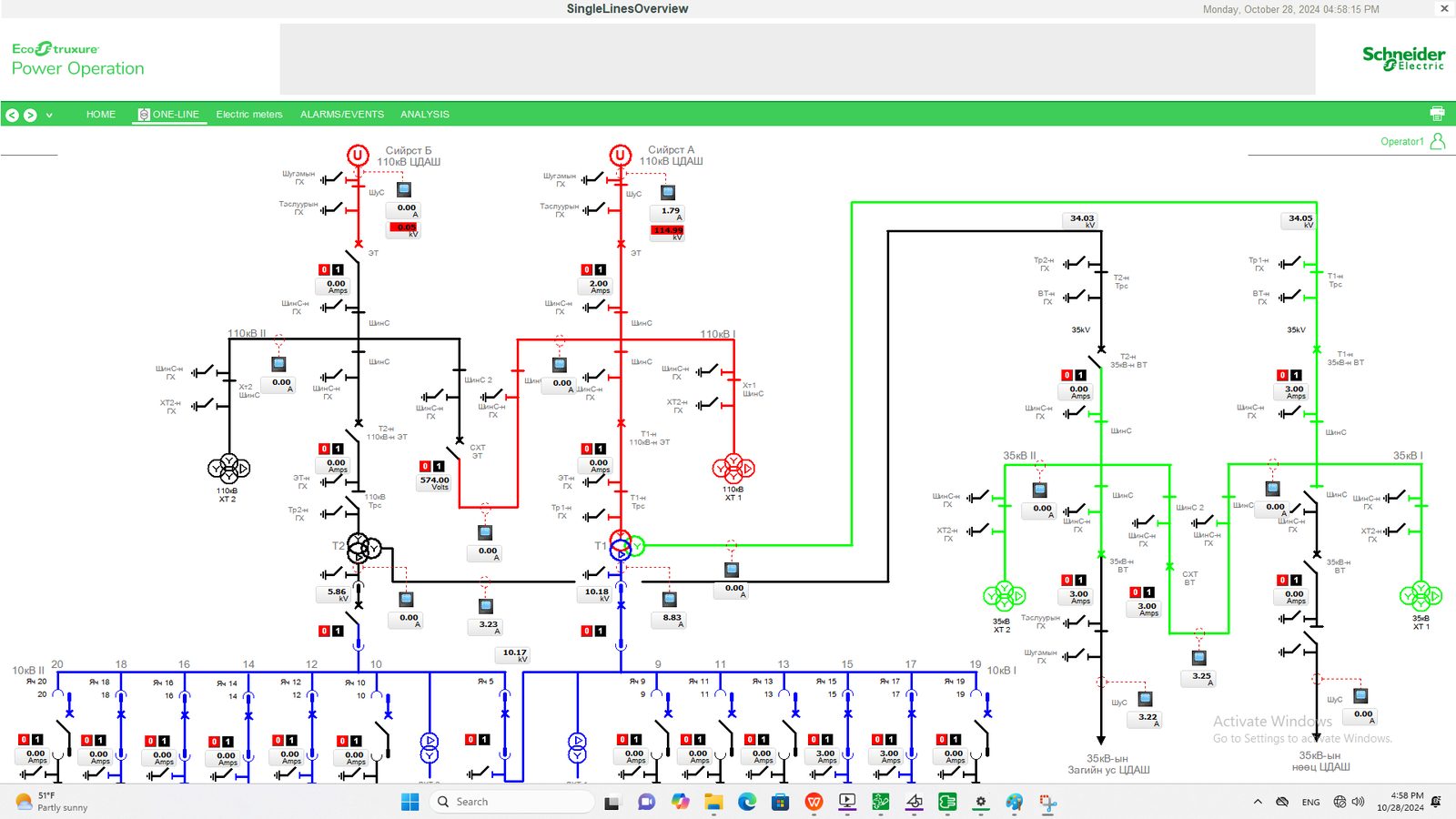
Task: Click the ENG language indicator
Action: pos(1310,802)
